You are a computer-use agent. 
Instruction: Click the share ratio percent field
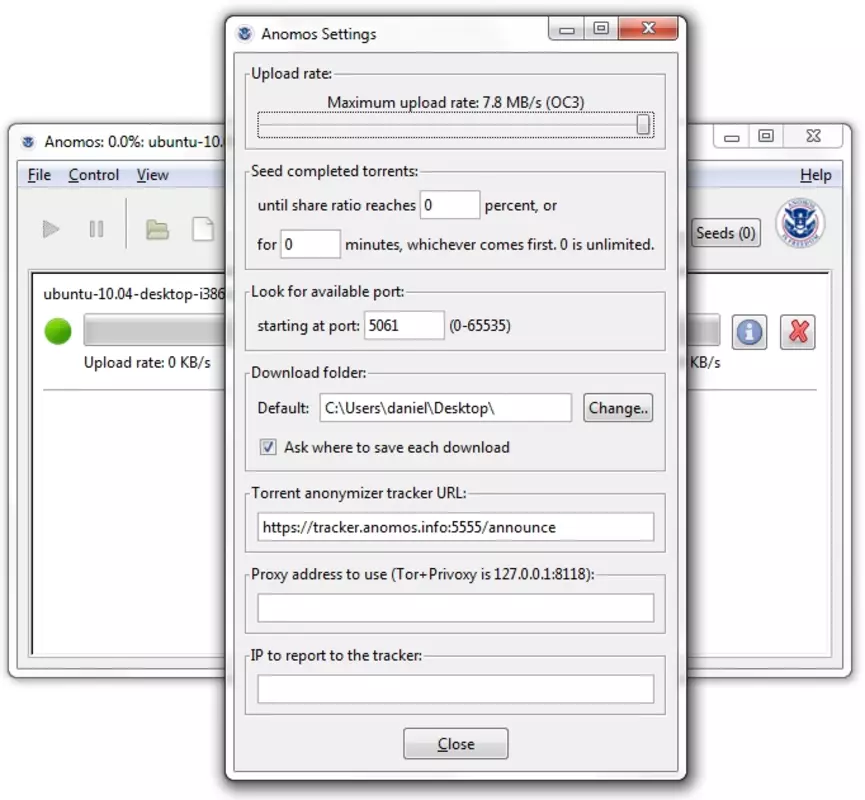click(x=450, y=205)
